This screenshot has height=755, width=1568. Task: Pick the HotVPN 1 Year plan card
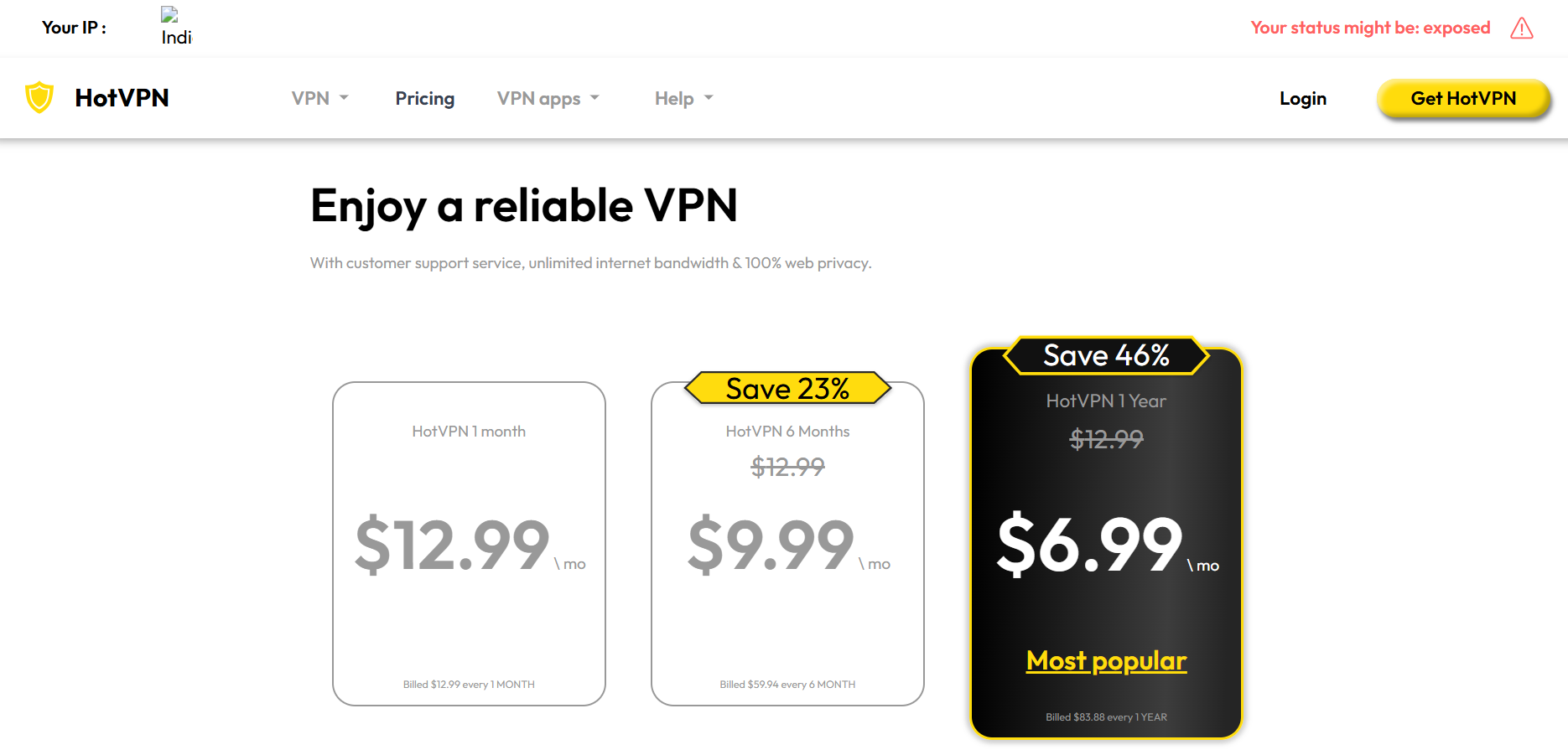1106,543
